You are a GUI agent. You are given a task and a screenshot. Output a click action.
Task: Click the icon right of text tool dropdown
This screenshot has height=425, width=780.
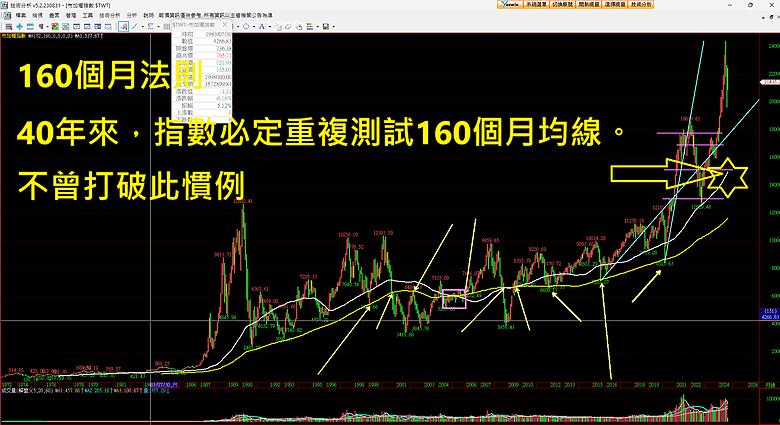pos(278,26)
